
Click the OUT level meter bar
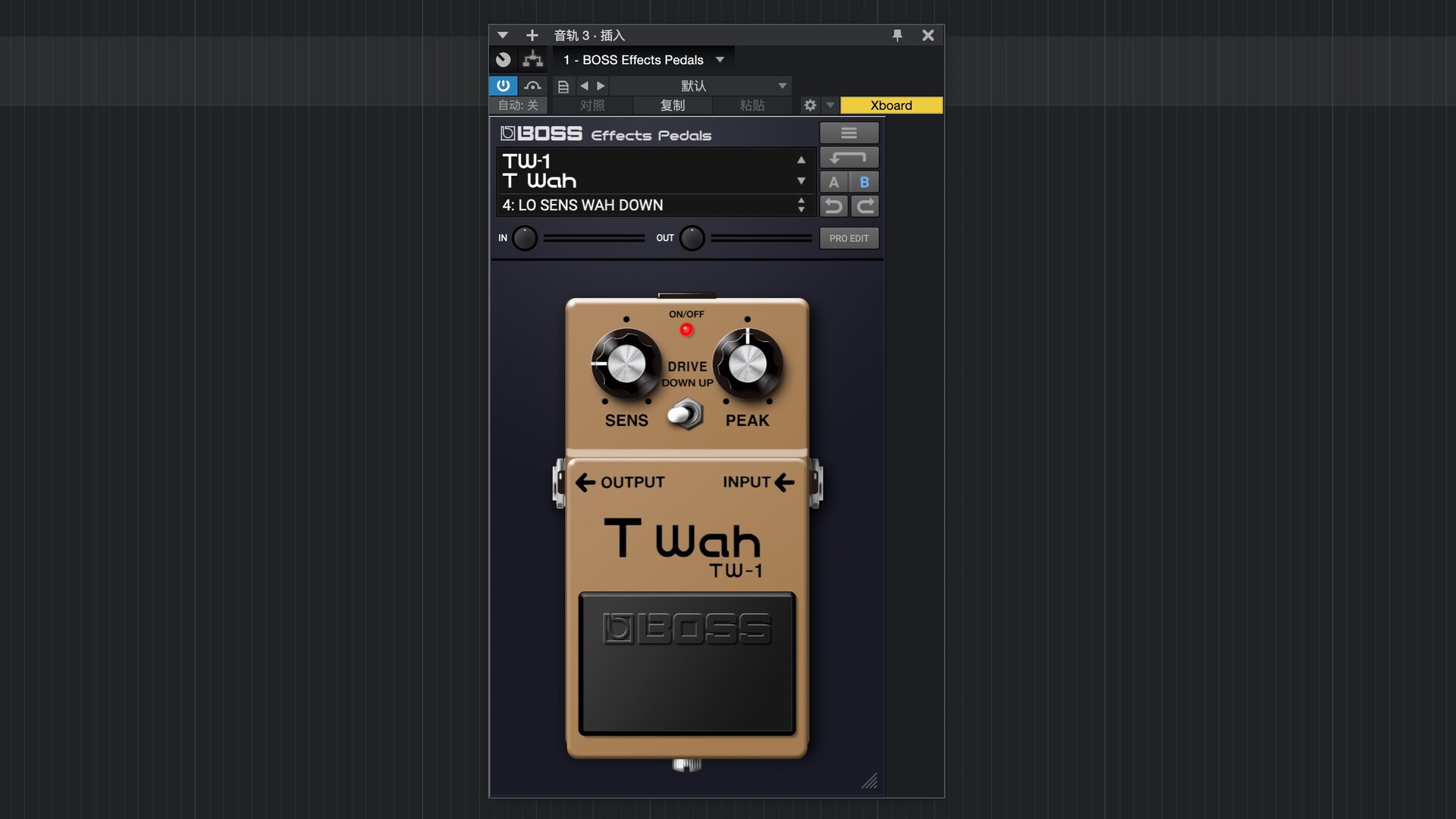point(761,238)
